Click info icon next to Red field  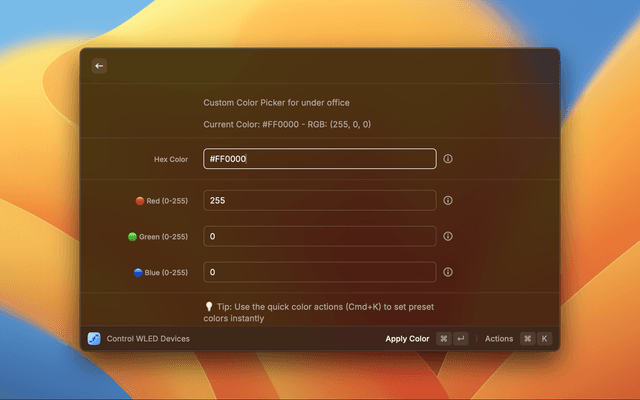448,201
